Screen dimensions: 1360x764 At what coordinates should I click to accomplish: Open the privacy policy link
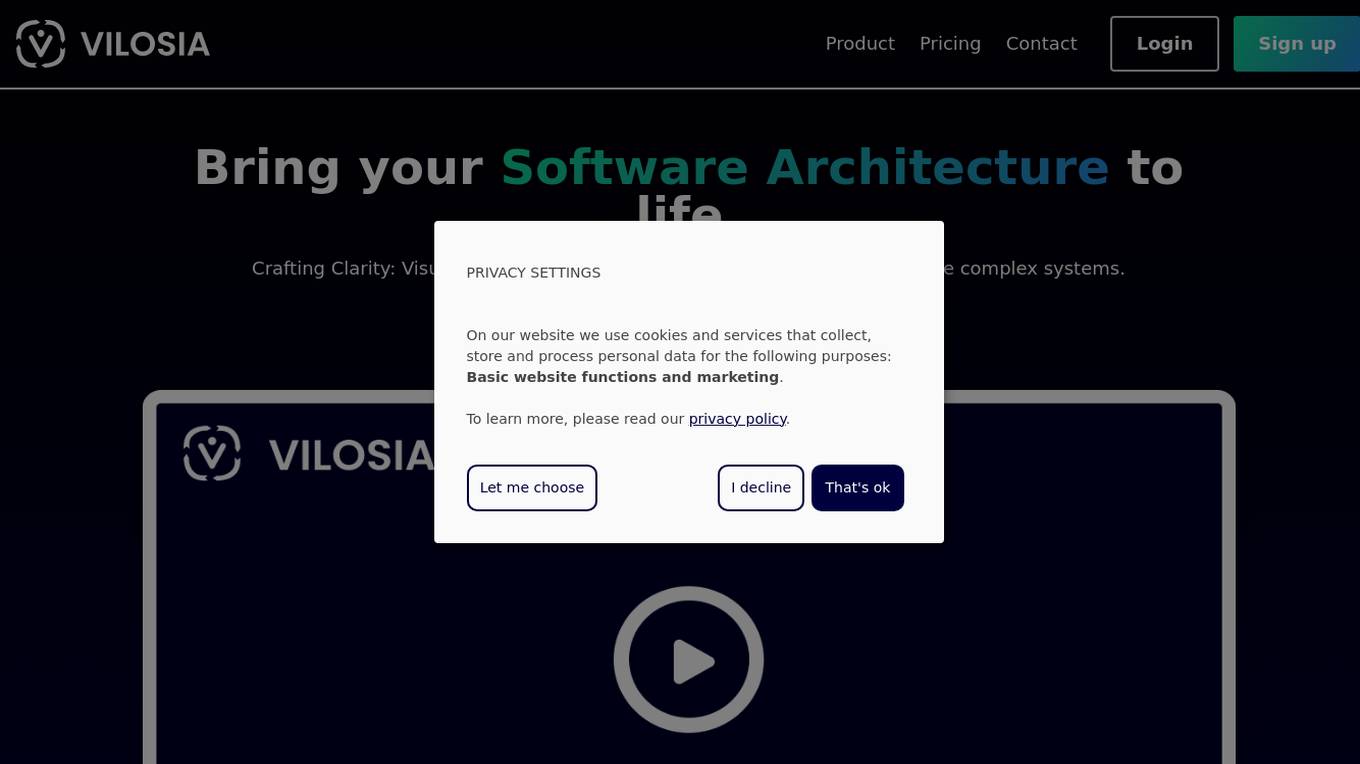coord(737,419)
